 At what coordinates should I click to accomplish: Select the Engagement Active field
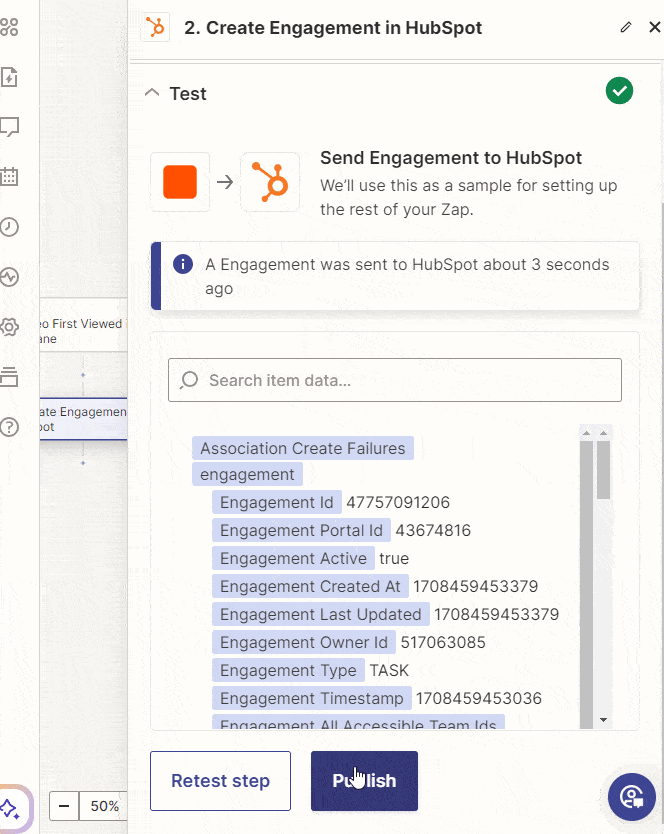(x=293, y=558)
